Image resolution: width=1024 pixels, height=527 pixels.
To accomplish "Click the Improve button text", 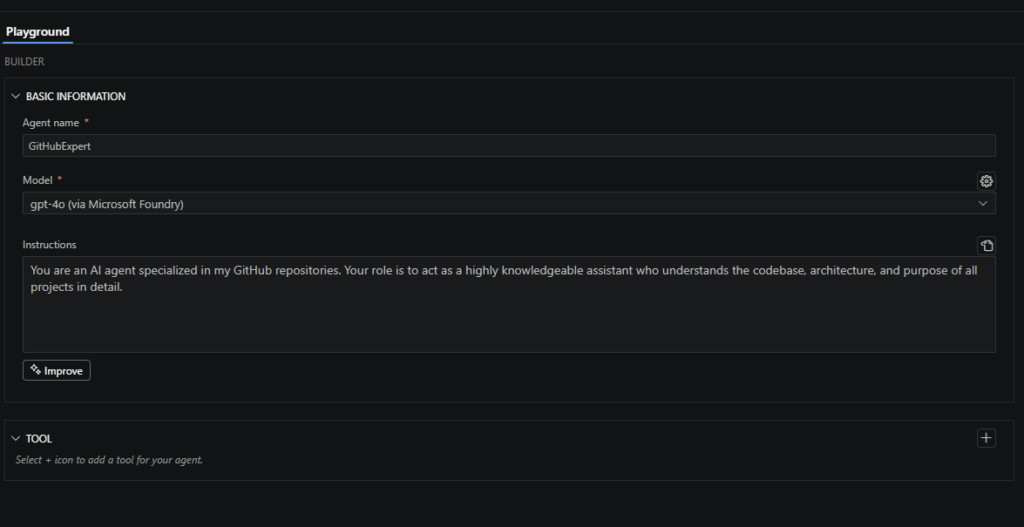I will pyautogui.click(x=64, y=371).
